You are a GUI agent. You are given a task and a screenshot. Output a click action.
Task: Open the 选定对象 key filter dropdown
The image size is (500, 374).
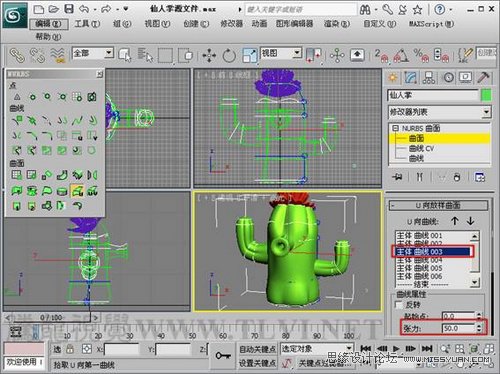[349, 349]
